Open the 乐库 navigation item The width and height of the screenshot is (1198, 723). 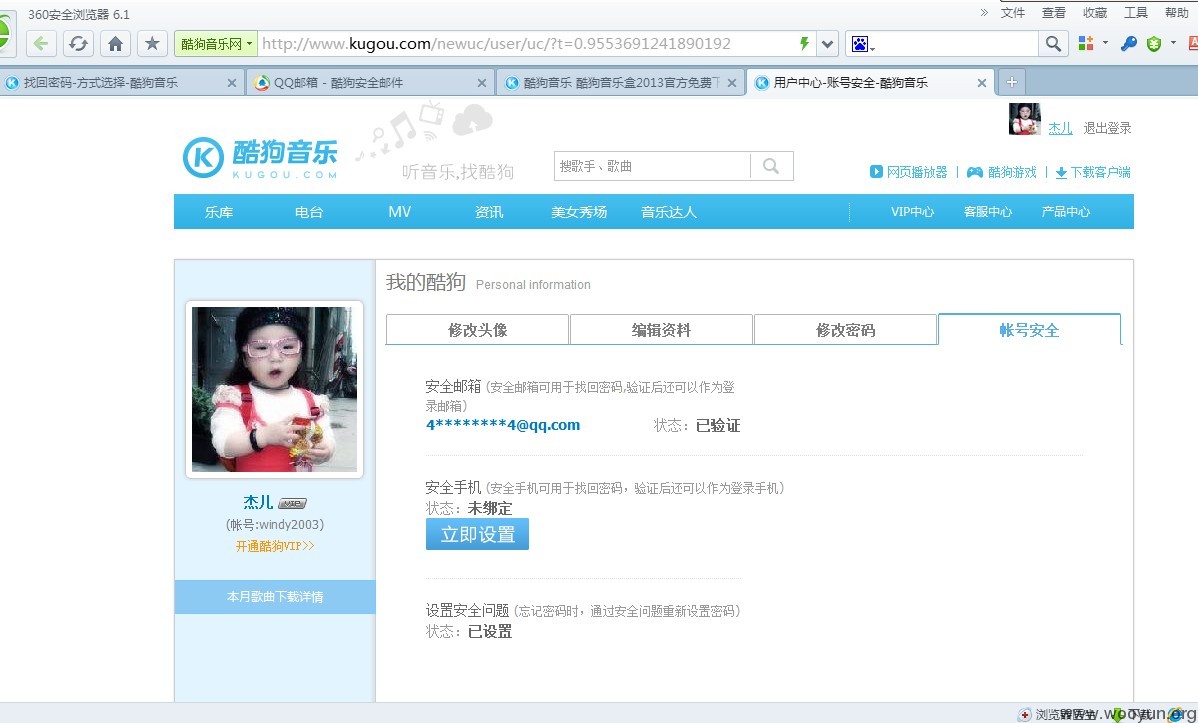coord(219,212)
